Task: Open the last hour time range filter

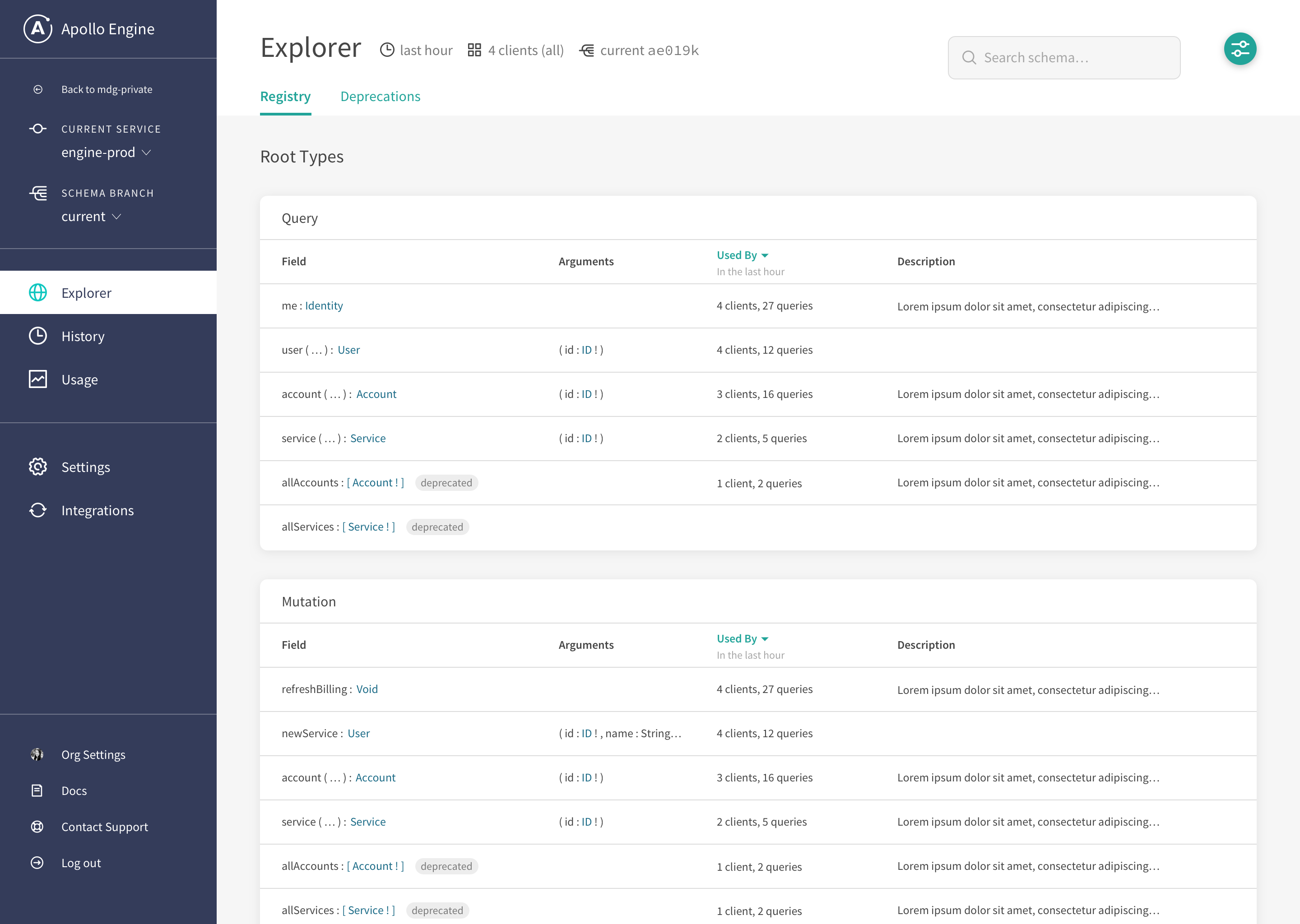Action: 416,50
